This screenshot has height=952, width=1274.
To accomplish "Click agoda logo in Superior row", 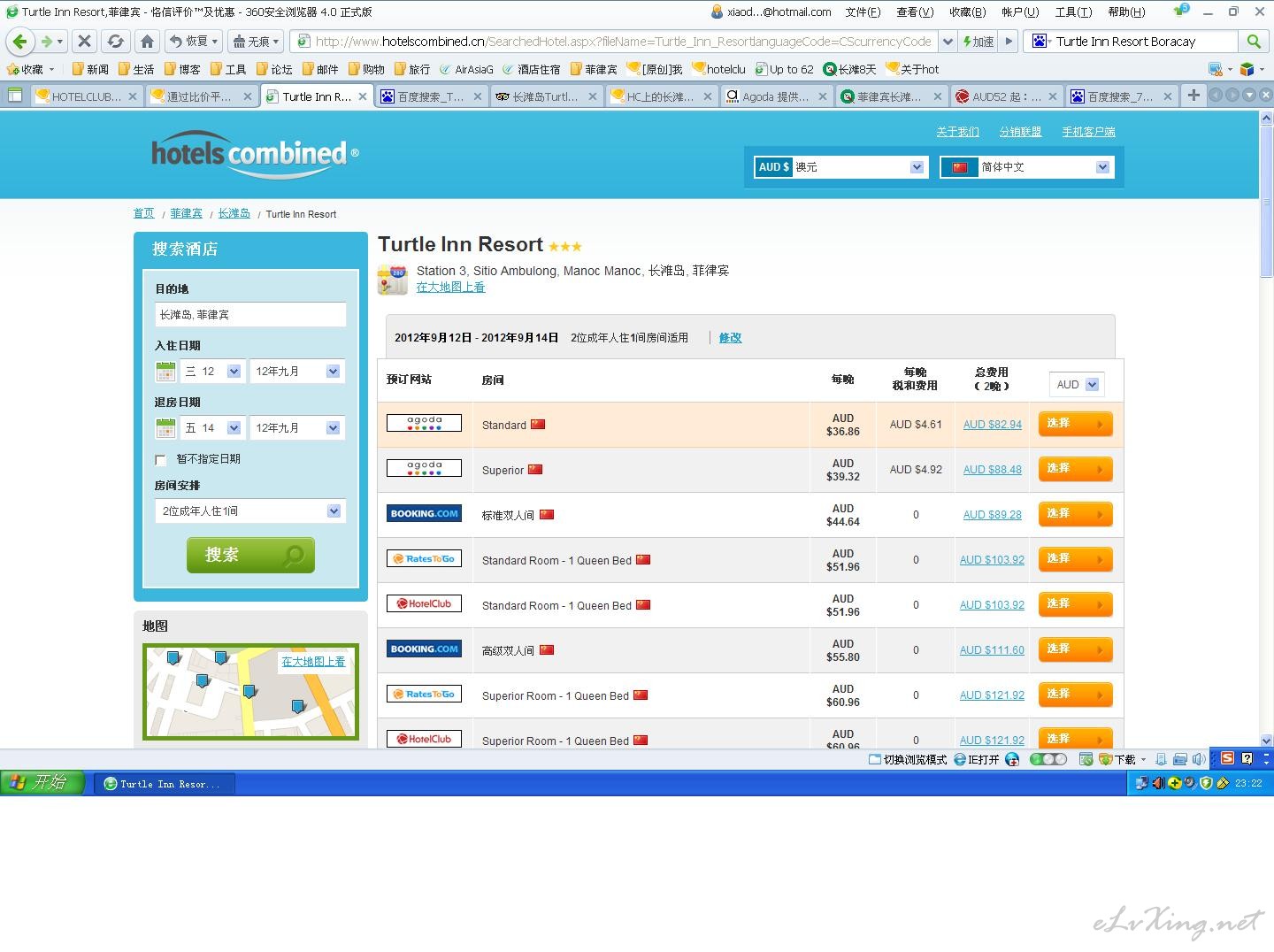I will point(424,468).
